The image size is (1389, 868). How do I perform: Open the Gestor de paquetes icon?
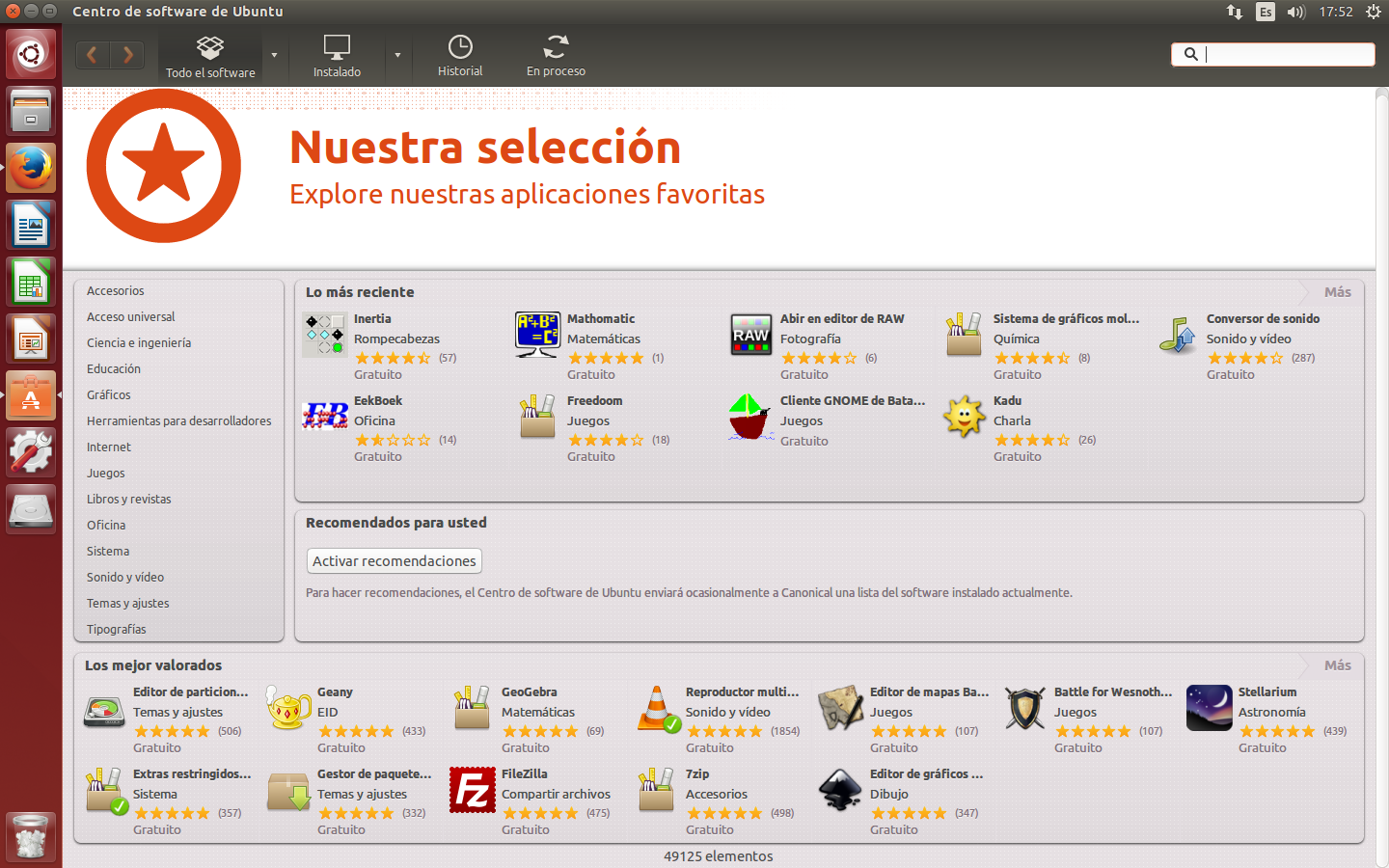[x=288, y=790]
